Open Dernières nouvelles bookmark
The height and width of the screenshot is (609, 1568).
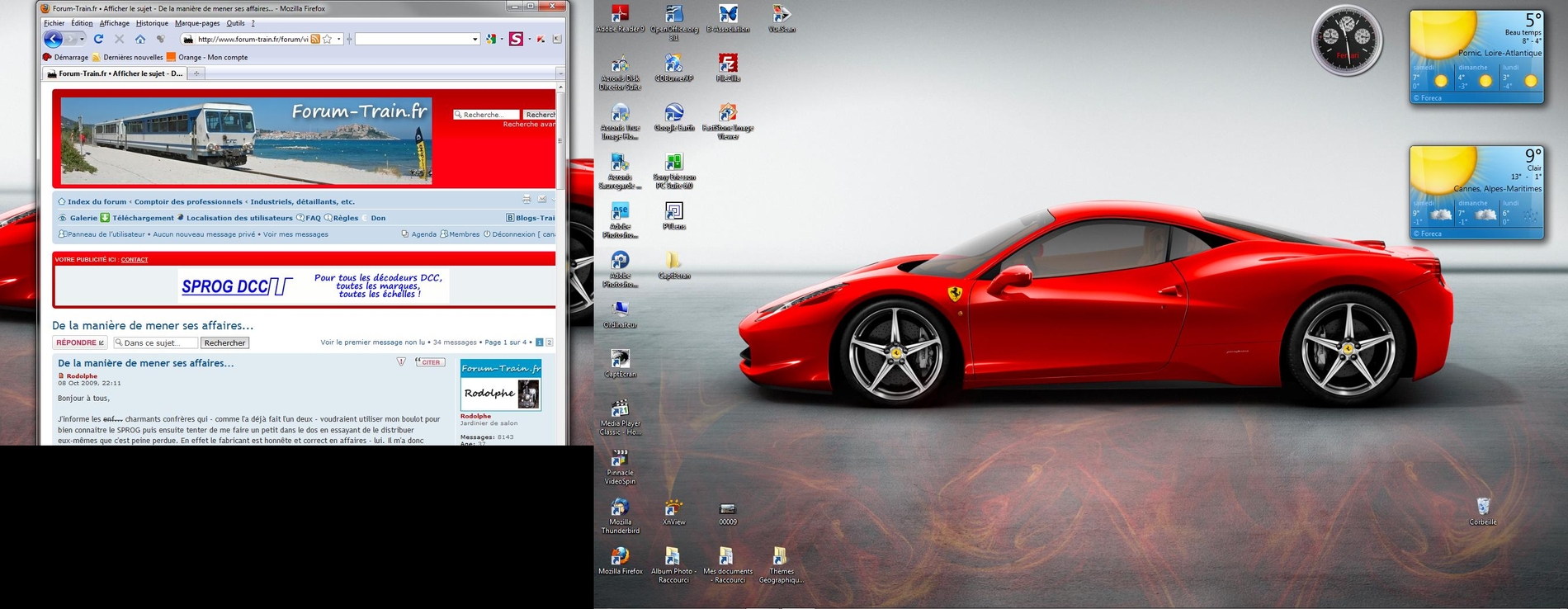point(127,57)
